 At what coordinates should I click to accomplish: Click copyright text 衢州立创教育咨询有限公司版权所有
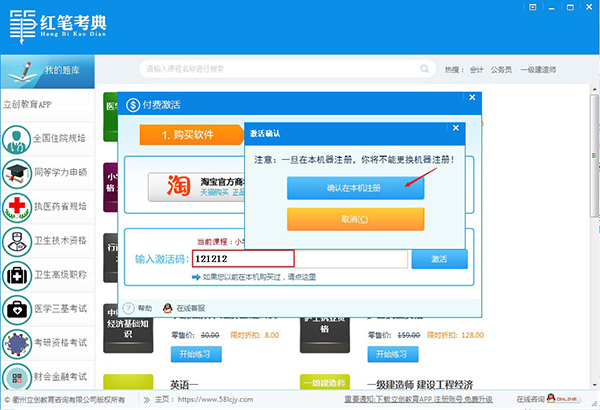(x=65, y=400)
